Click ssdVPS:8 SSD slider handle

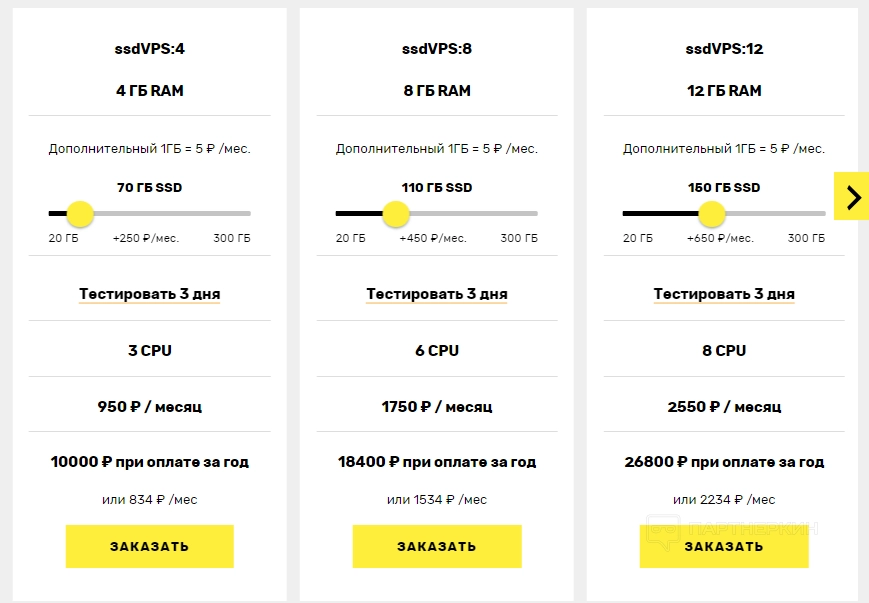coord(396,213)
